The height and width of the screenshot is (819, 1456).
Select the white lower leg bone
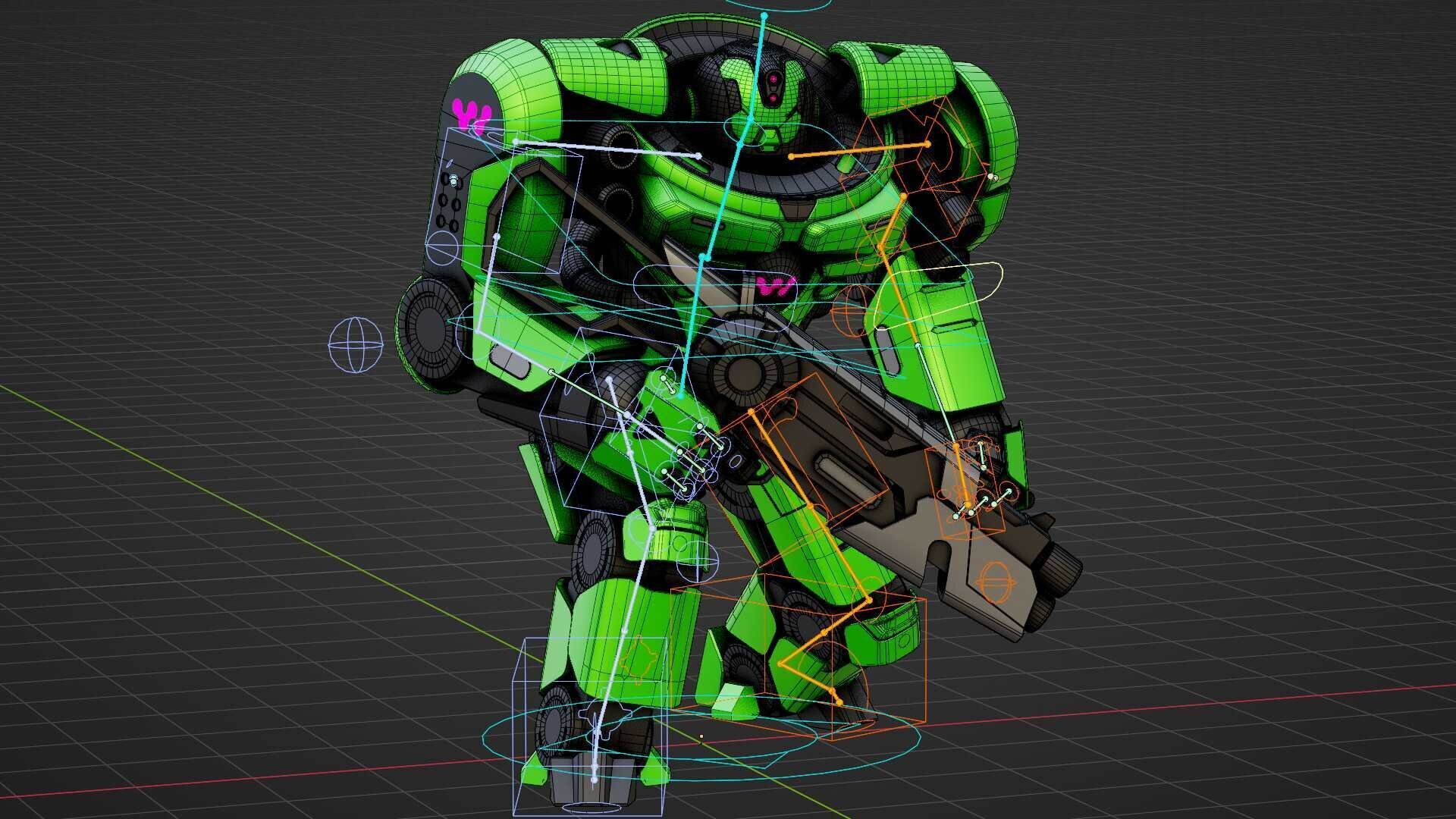pos(625,631)
